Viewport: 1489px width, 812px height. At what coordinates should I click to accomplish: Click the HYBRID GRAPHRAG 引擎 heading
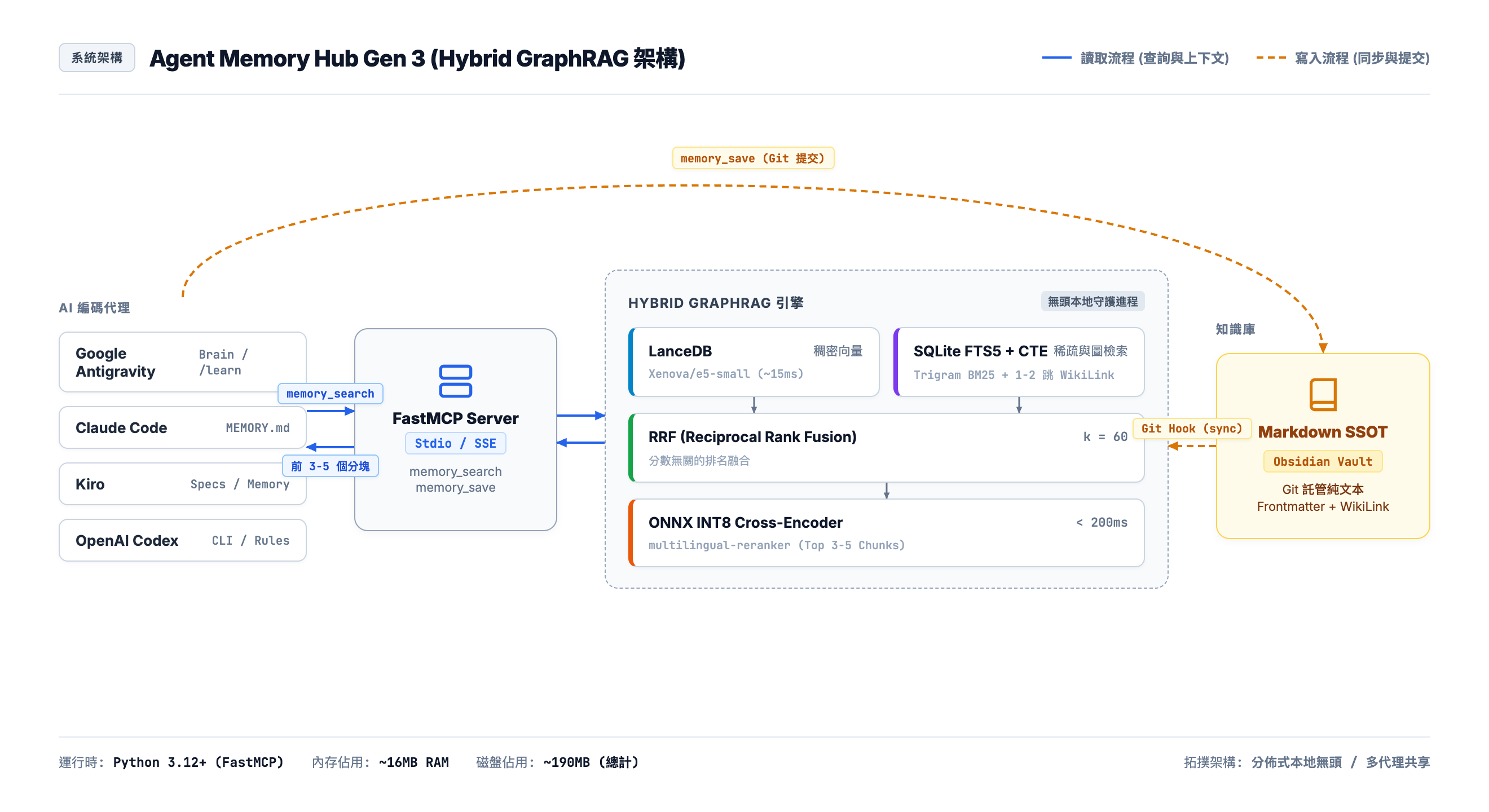(x=716, y=303)
